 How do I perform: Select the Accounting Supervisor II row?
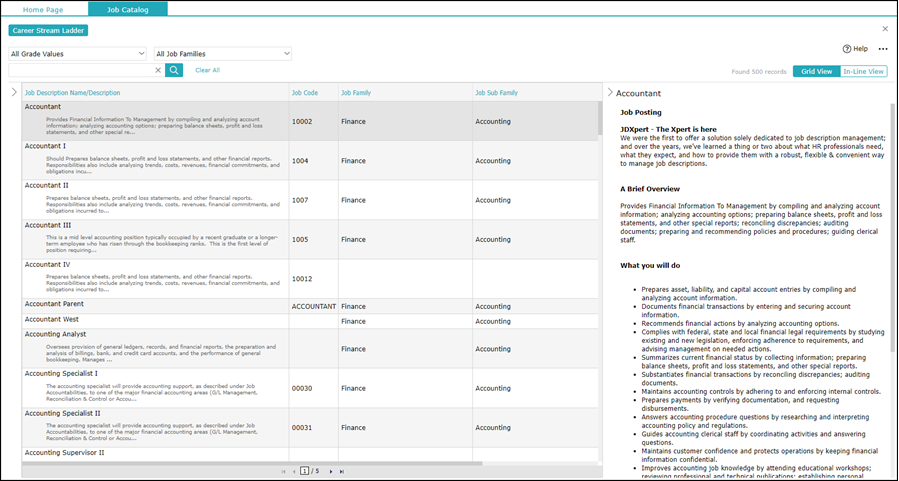click(310, 455)
